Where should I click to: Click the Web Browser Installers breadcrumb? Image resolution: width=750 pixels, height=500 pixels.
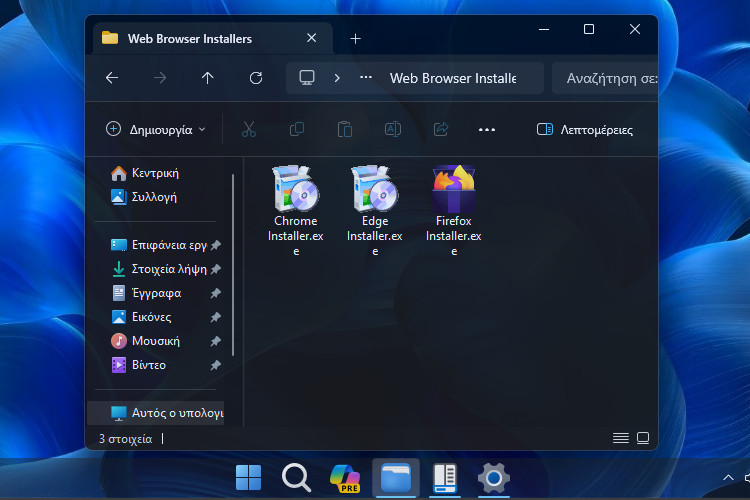click(x=453, y=78)
